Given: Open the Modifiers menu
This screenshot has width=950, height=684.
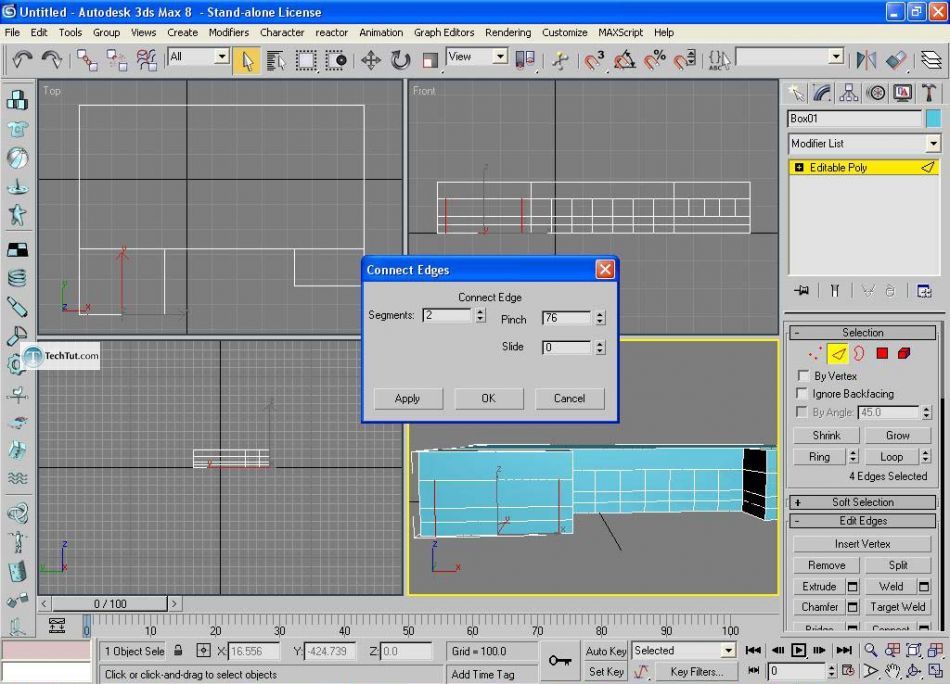Looking at the screenshot, I should pos(228,32).
